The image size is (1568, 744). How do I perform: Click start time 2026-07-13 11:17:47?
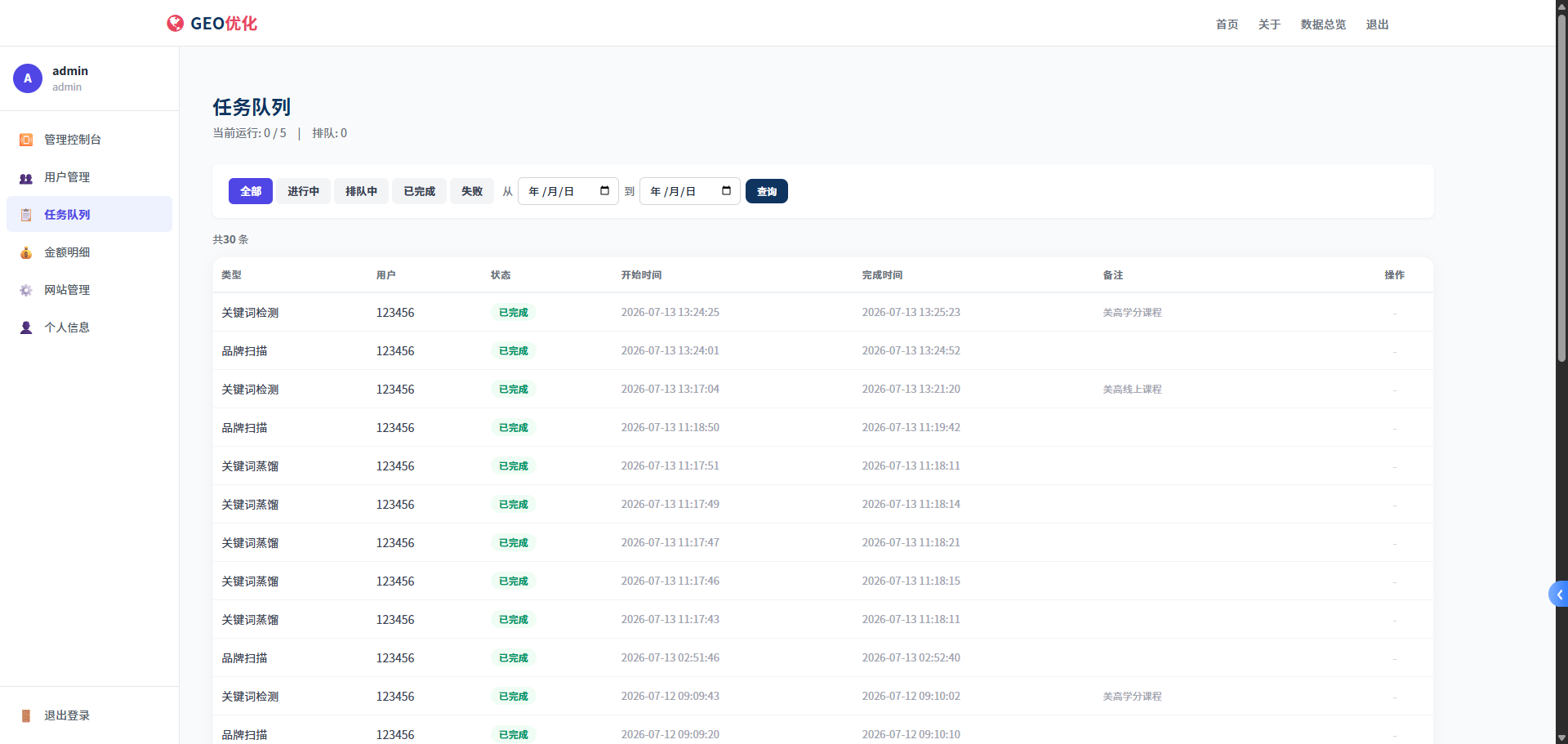coord(670,542)
